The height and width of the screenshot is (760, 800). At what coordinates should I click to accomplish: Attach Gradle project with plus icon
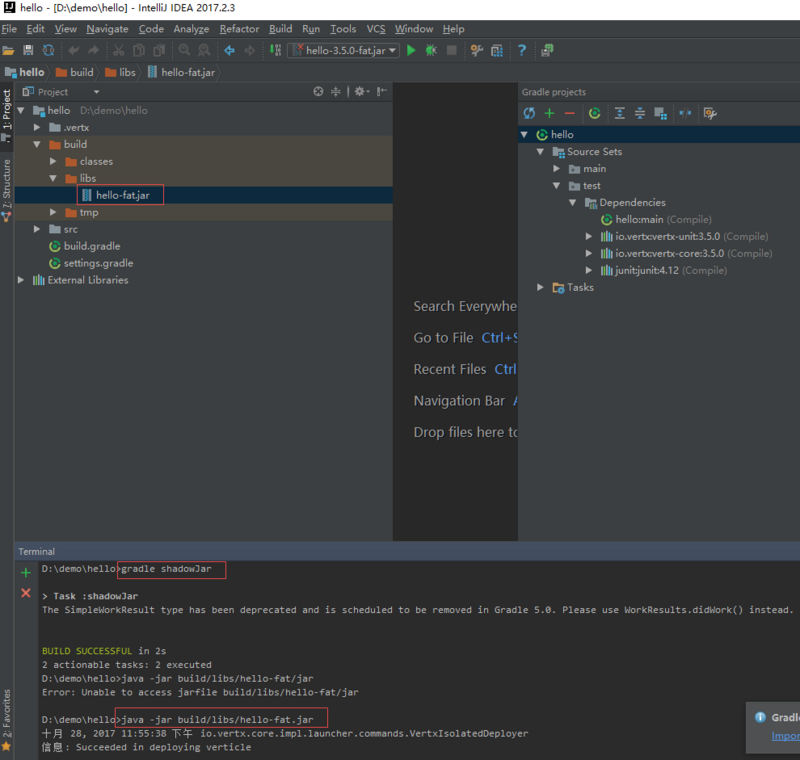pos(549,113)
